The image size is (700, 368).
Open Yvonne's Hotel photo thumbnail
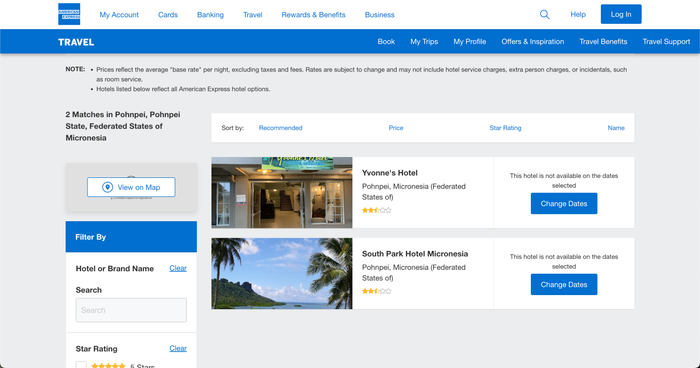point(282,192)
